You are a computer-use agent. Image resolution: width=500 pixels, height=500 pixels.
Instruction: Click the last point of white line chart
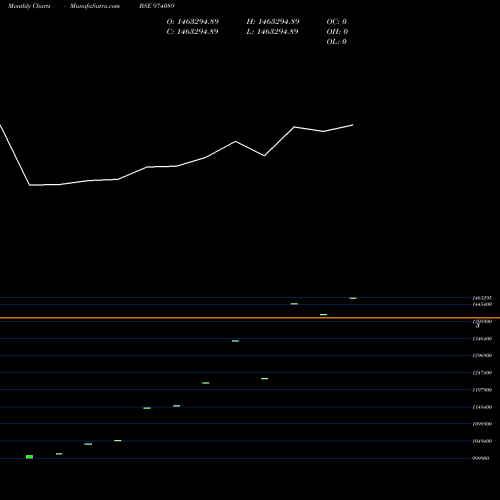tap(353, 125)
